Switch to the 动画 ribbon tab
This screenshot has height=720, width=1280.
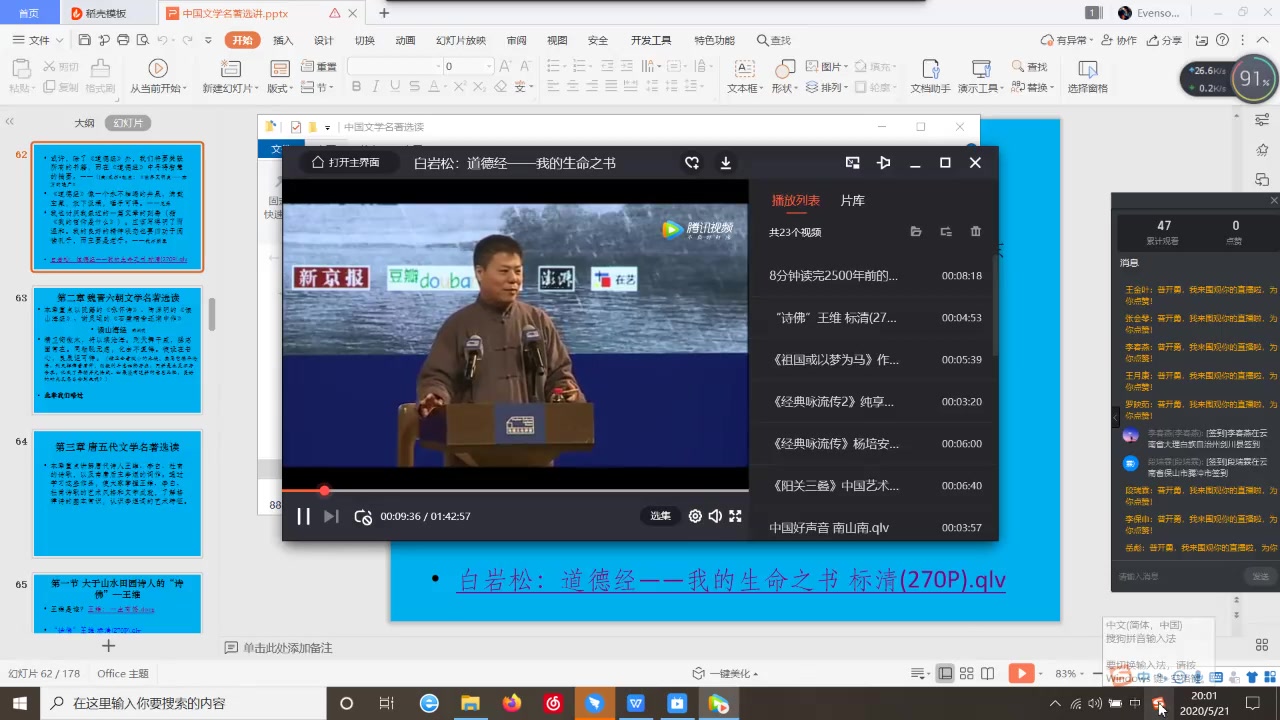tap(405, 40)
